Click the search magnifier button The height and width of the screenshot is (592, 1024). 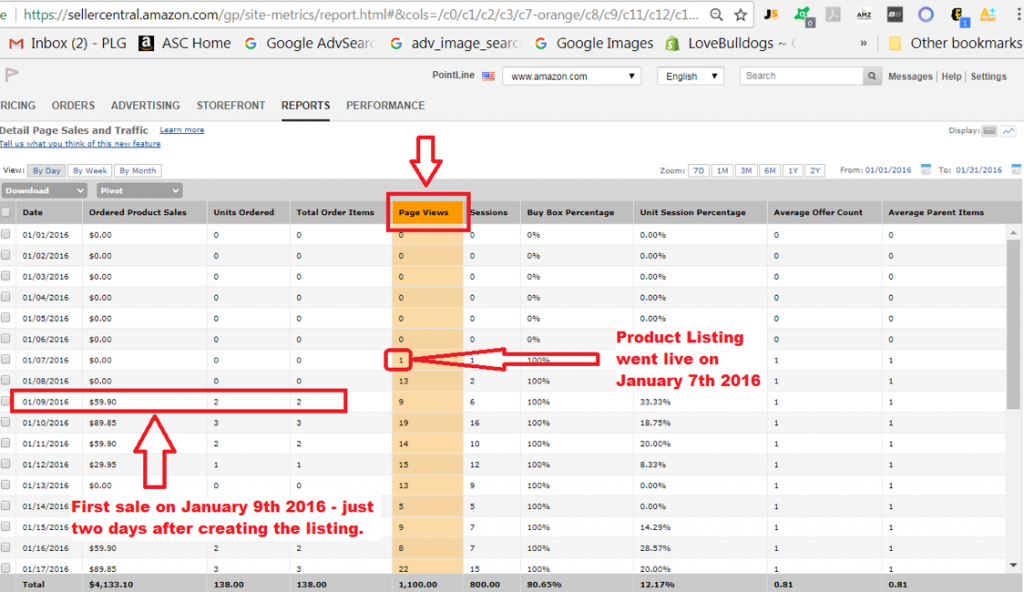[x=872, y=76]
